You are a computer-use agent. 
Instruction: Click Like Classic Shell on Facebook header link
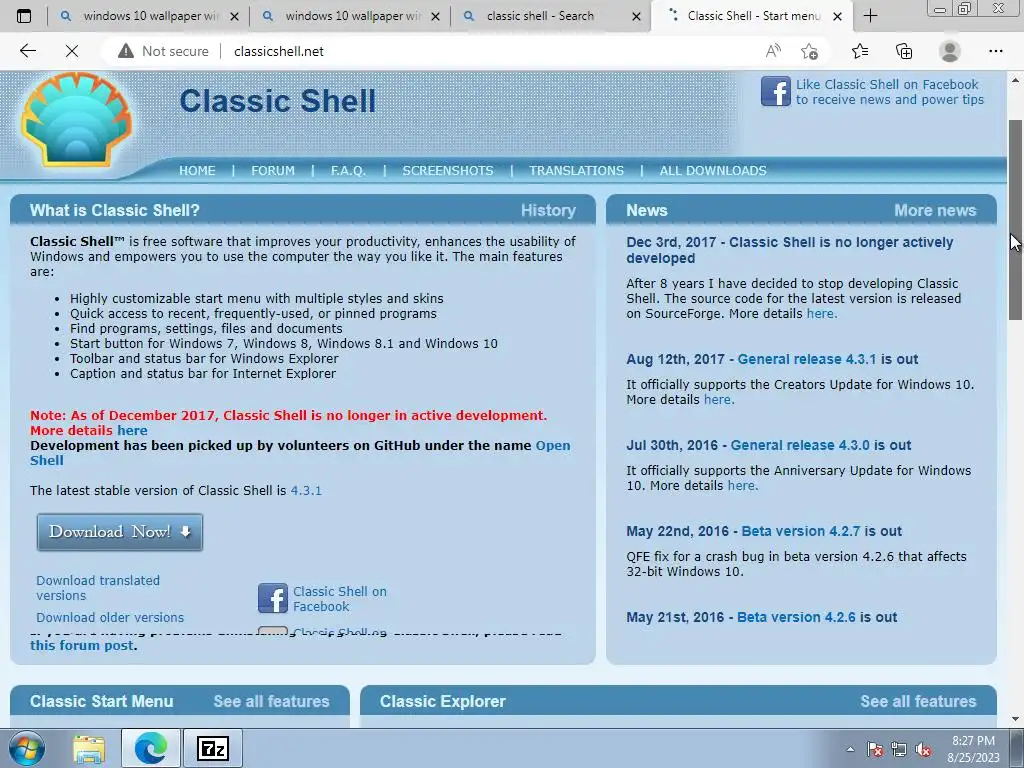(889, 92)
